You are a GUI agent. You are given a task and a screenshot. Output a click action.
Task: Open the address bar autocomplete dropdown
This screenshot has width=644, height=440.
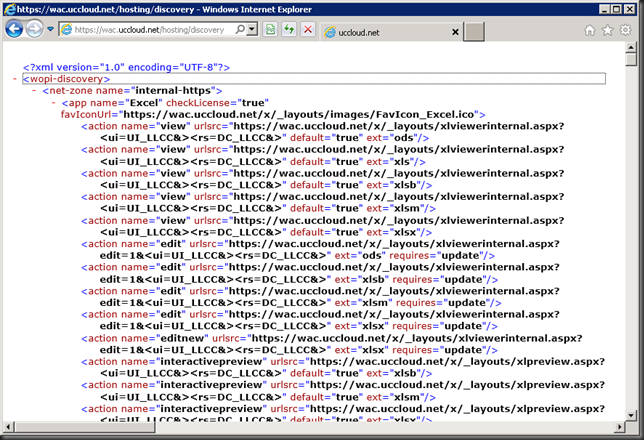(x=253, y=30)
